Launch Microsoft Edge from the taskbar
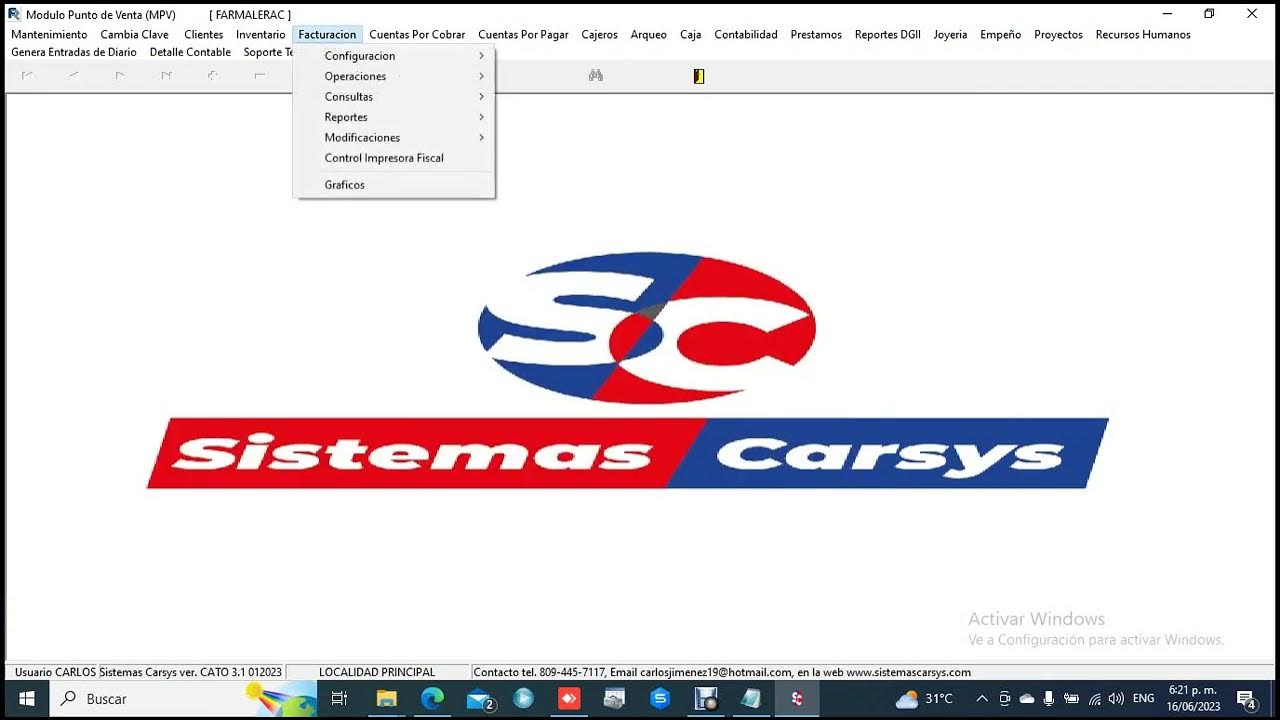 click(432, 699)
